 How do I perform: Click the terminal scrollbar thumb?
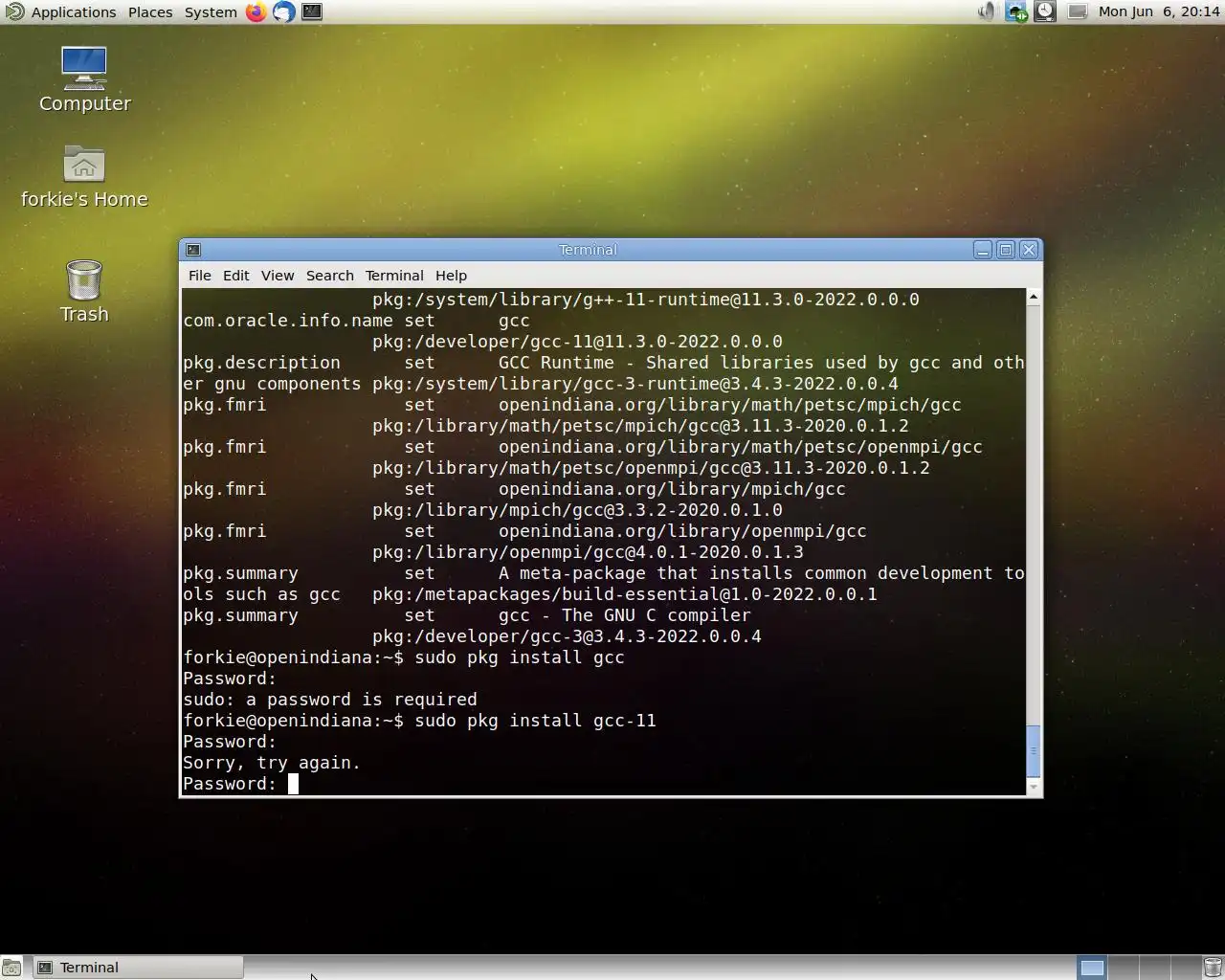coord(1034,751)
